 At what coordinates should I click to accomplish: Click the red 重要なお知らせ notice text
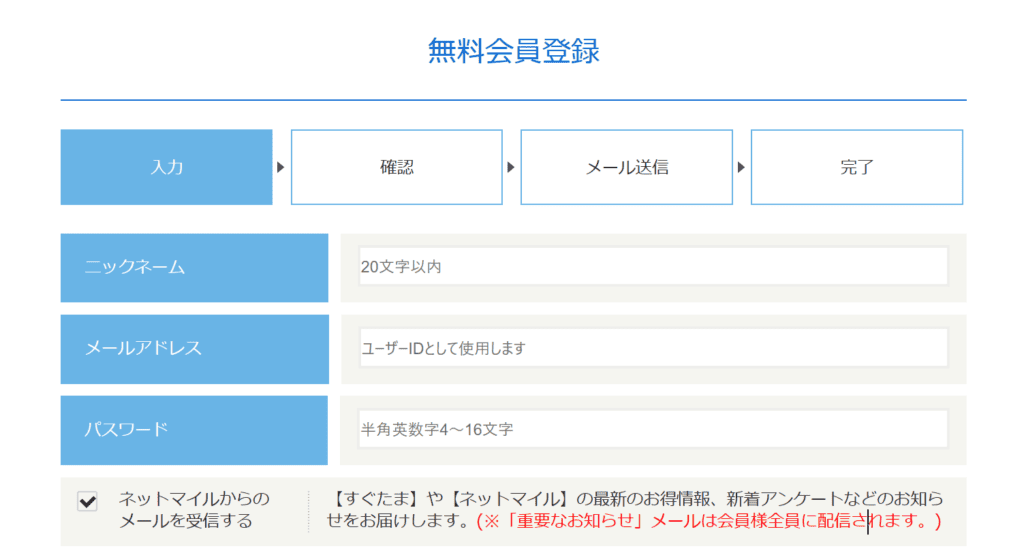point(709,521)
